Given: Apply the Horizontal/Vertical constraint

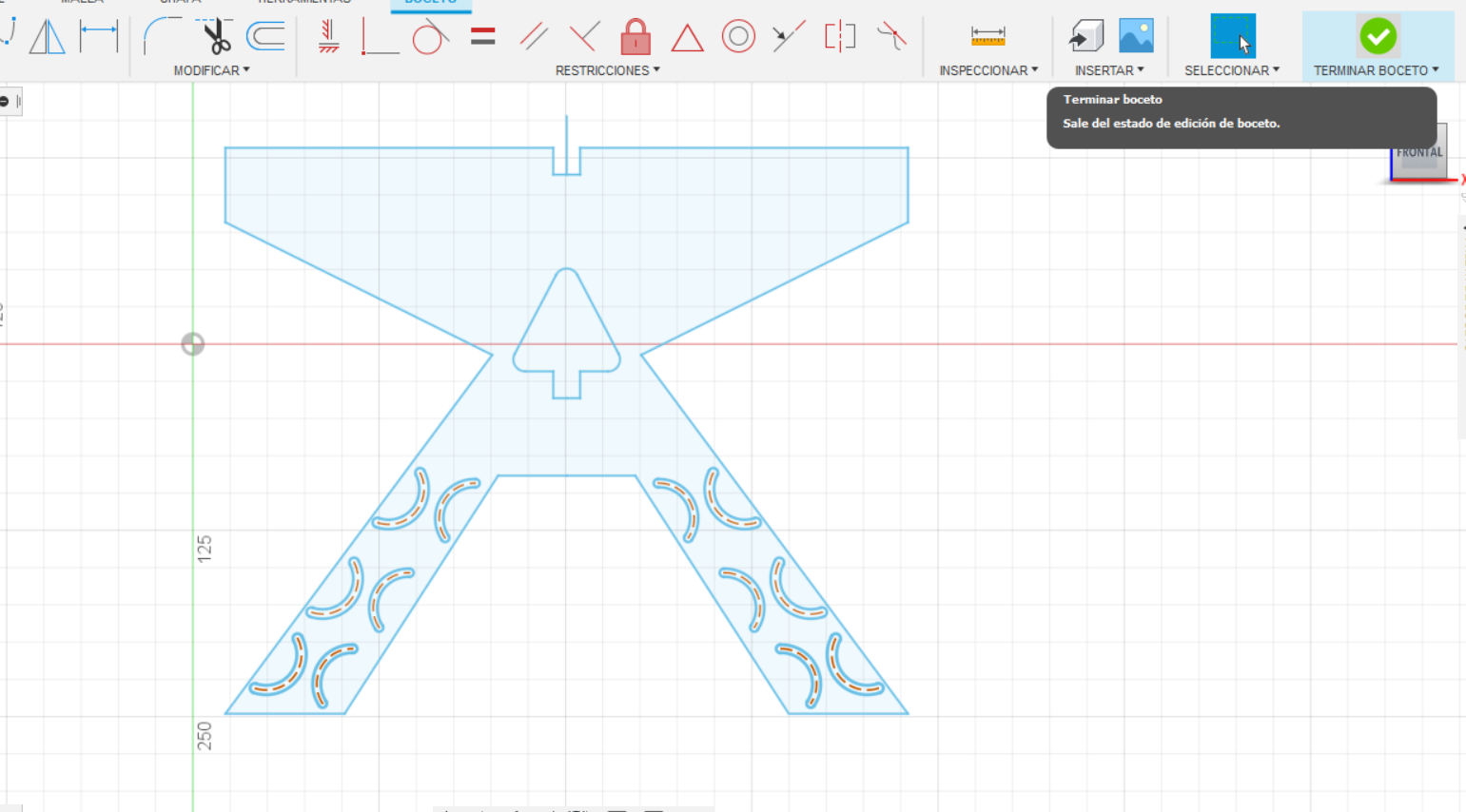Looking at the screenshot, I should pos(329,36).
